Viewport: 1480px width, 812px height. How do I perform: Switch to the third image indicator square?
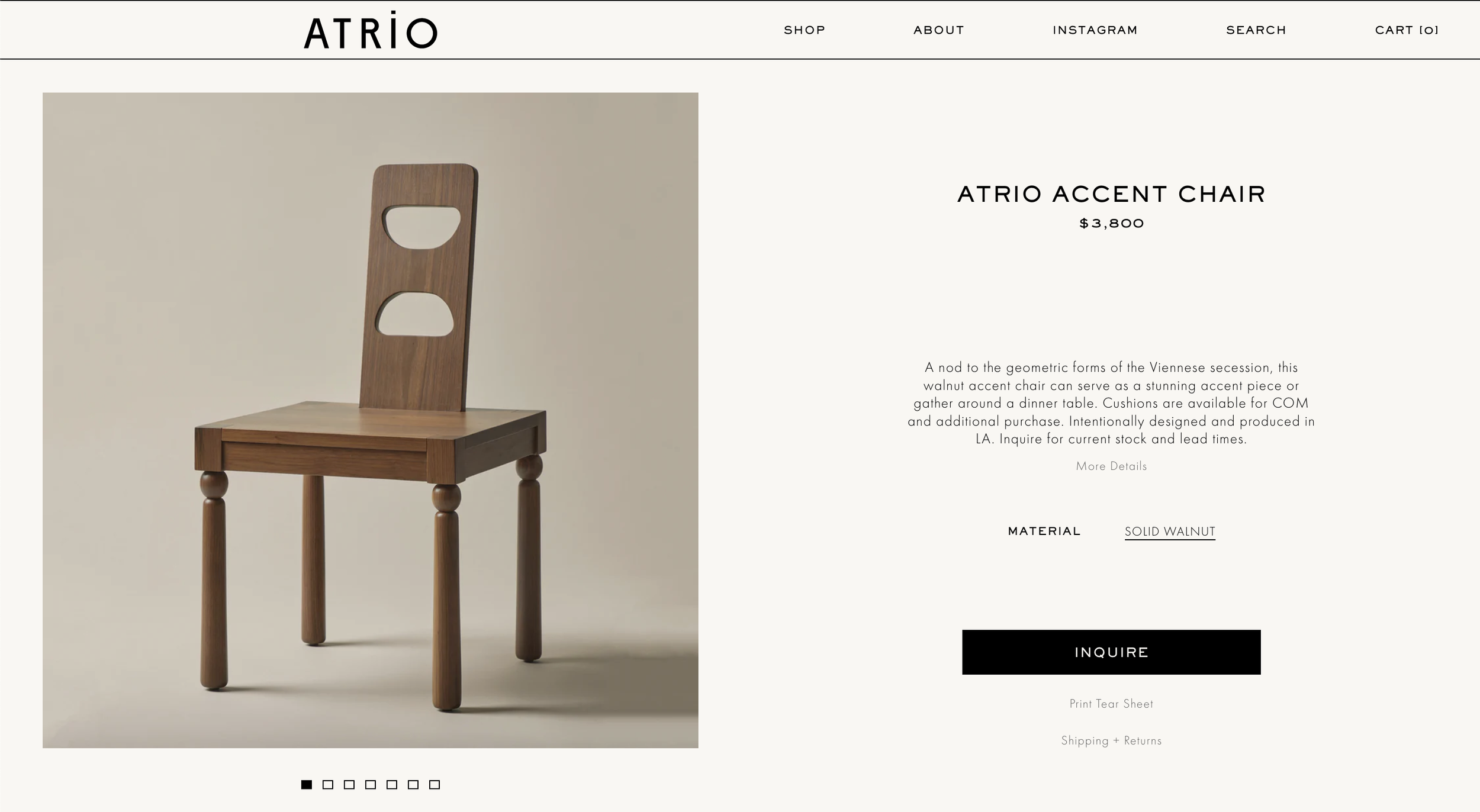pyautogui.click(x=349, y=785)
